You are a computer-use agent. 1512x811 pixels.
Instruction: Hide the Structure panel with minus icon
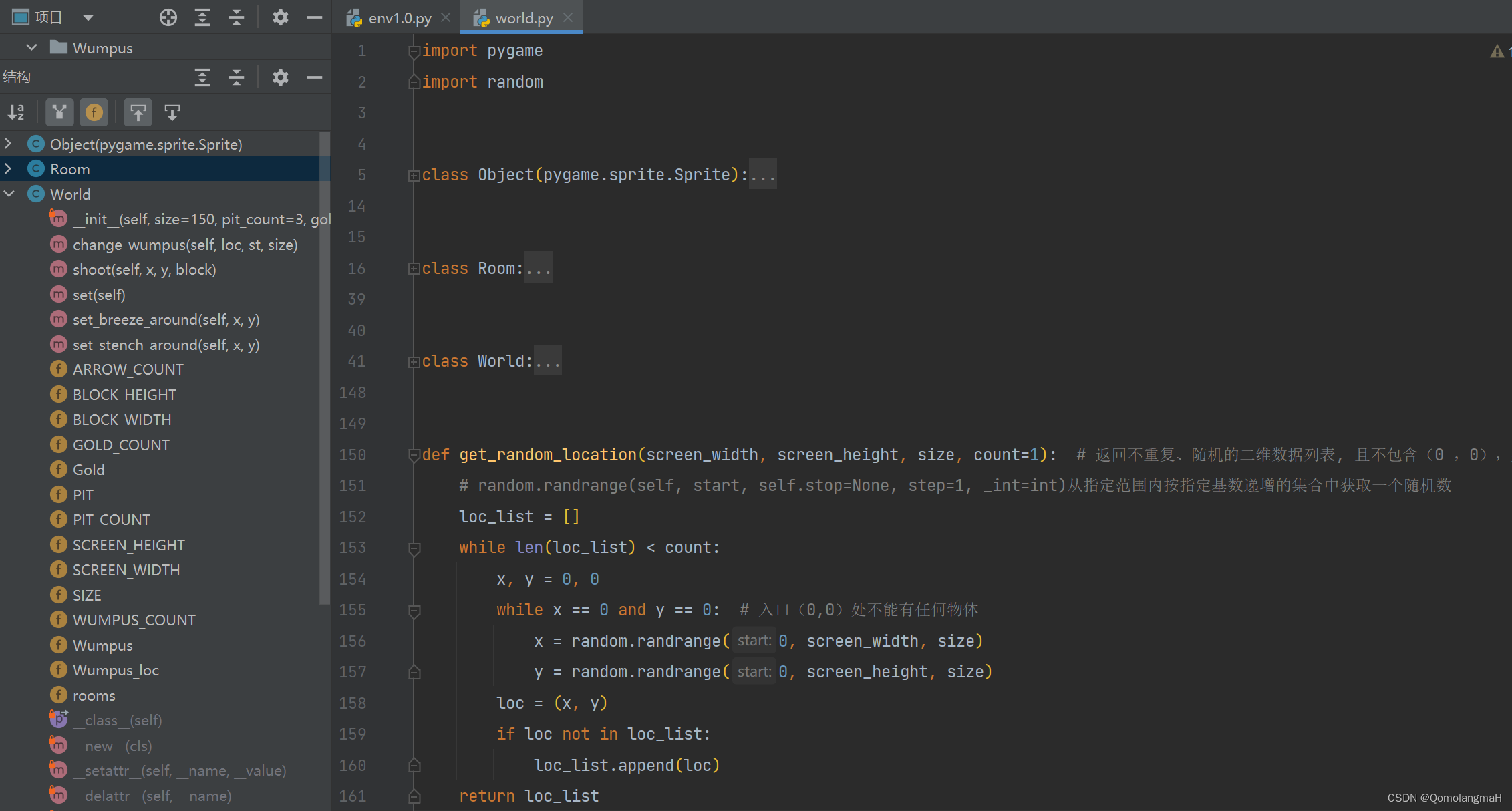314,77
